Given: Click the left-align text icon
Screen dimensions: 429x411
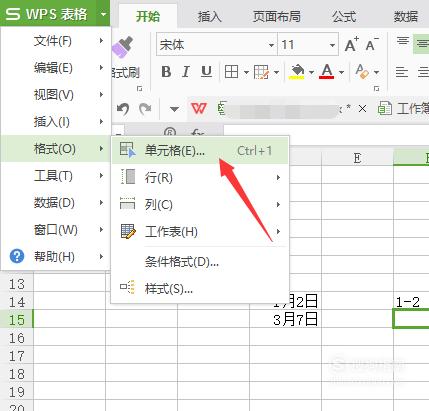Looking at the screenshot, I should (402, 72).
